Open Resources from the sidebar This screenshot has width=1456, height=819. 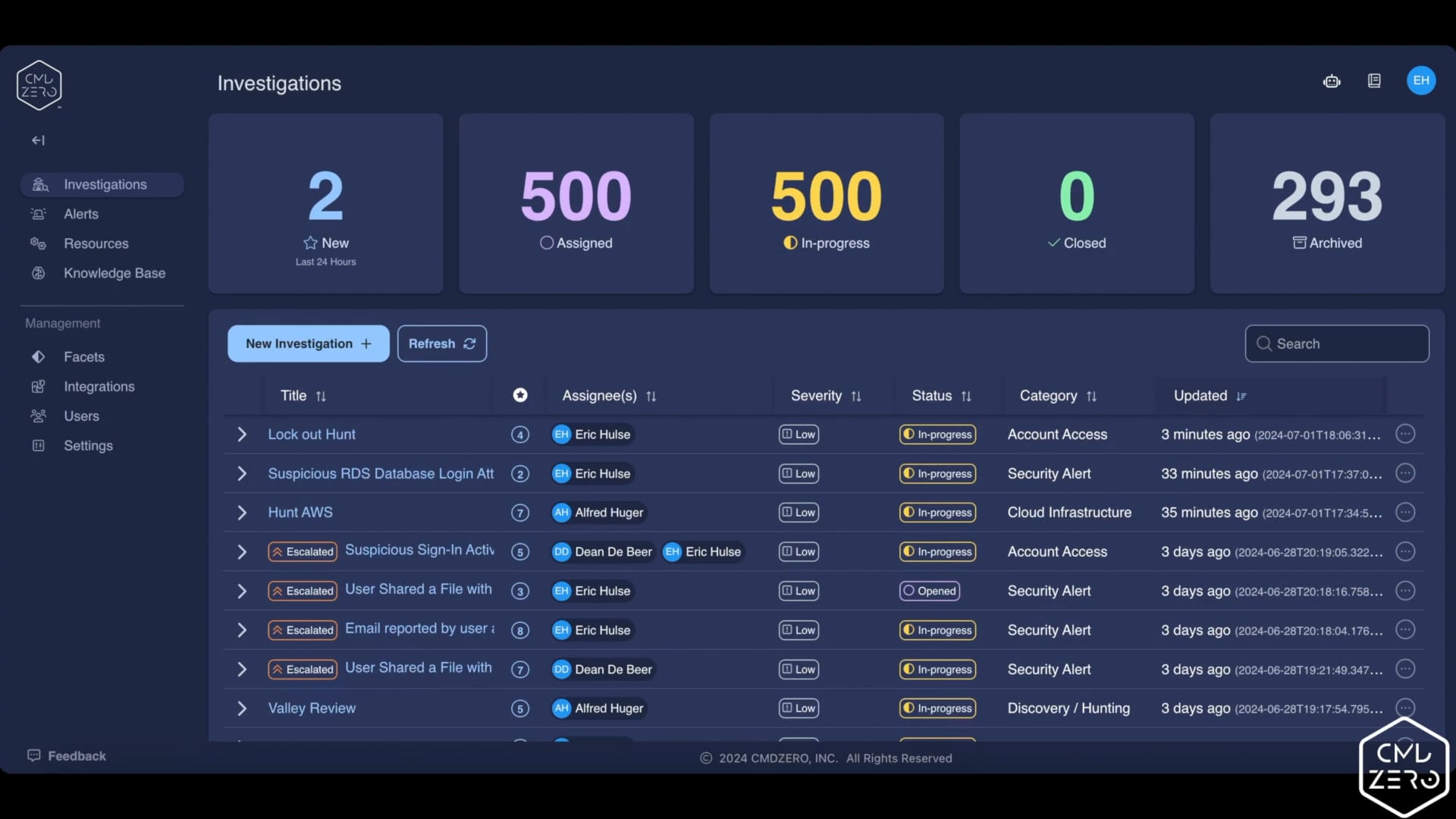(x=96, y=243)
